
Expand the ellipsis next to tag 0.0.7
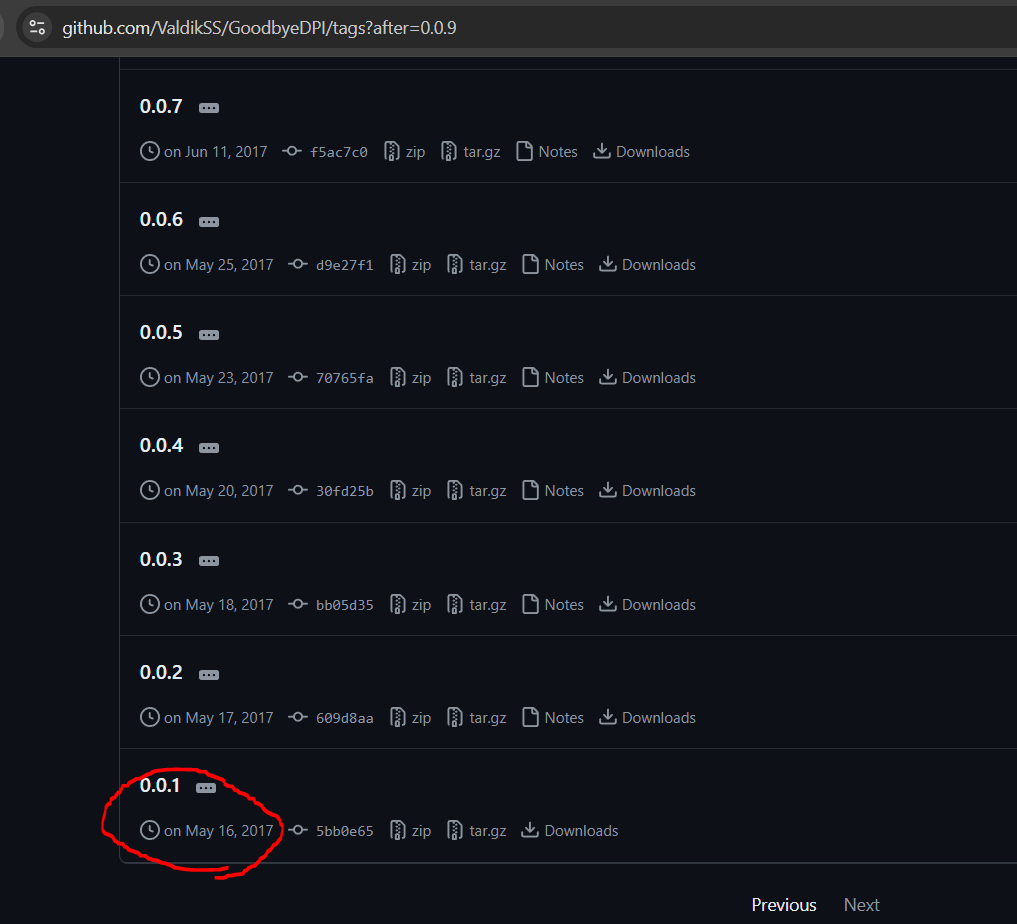coord(209,108)
